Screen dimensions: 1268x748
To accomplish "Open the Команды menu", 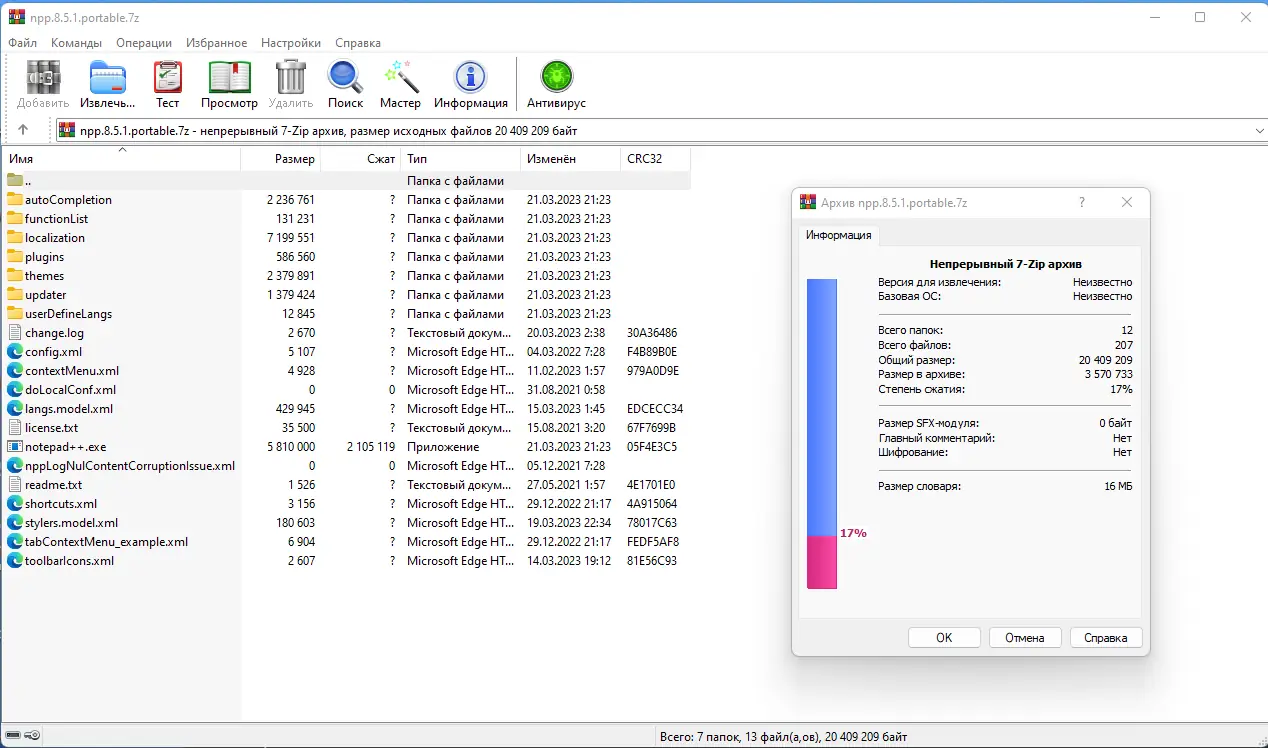I will [x=77, y=43].
